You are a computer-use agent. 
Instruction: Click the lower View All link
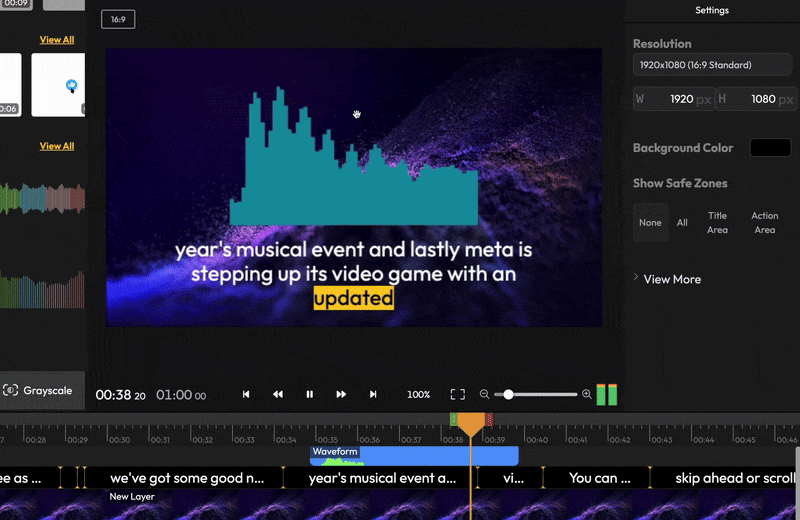pyautogui.click(x=57, y=146)
